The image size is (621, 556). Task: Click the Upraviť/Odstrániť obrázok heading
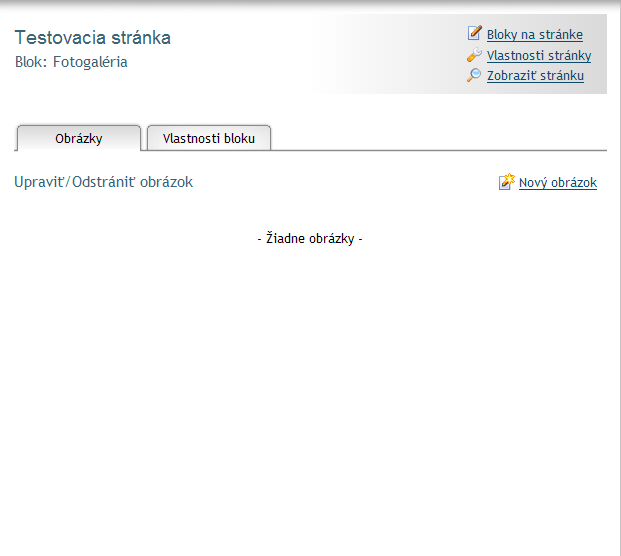103,182
